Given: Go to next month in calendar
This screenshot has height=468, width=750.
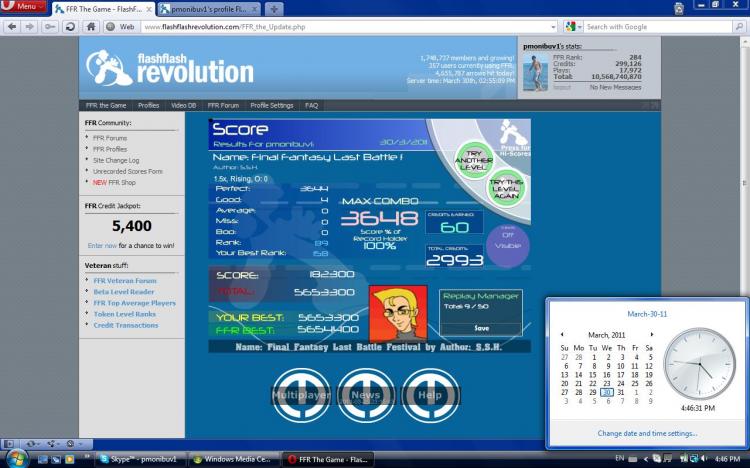Looking at the screenshot, I should click(651, 334).
